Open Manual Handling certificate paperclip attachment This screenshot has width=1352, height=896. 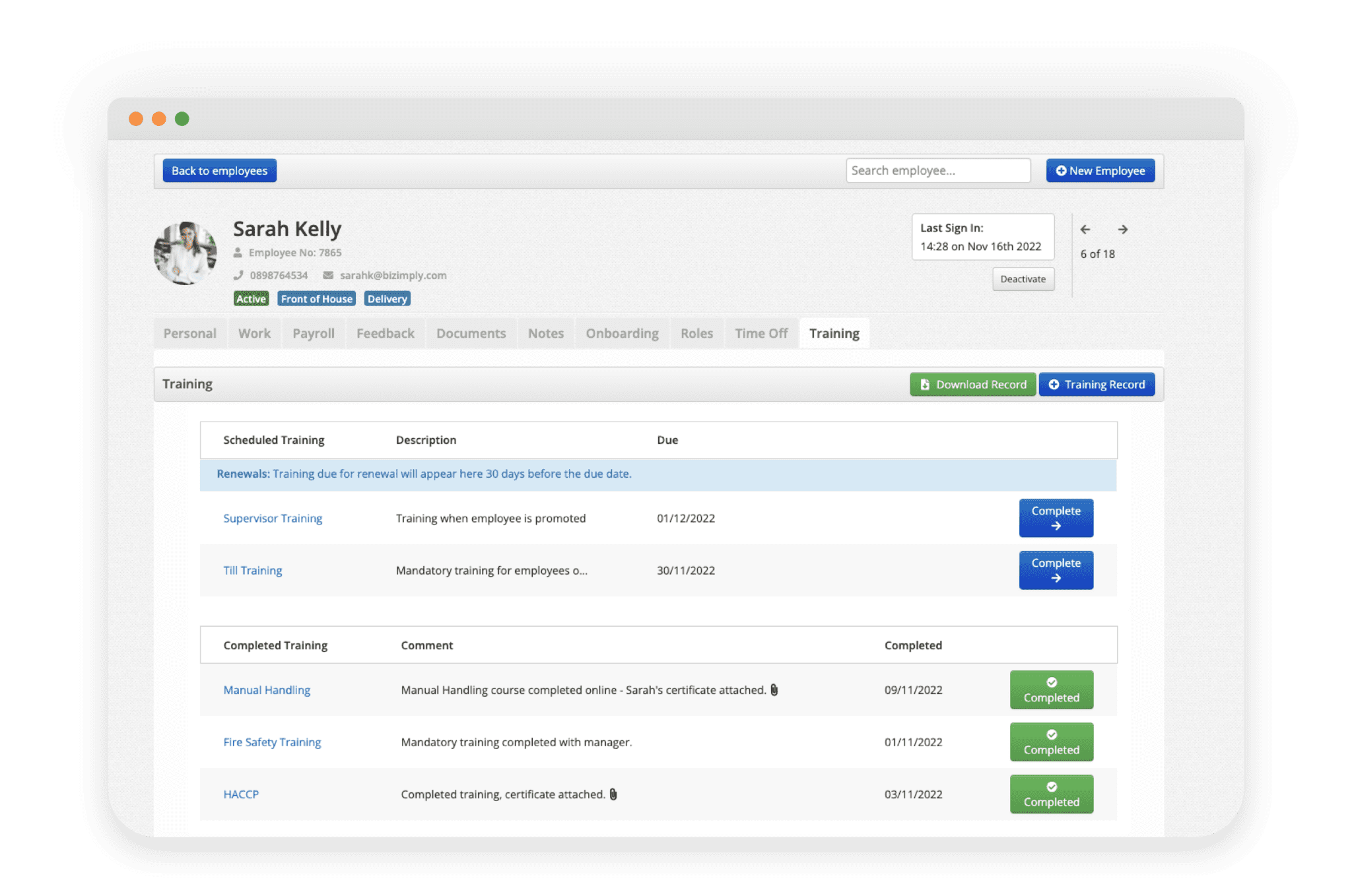pos(774,690)
